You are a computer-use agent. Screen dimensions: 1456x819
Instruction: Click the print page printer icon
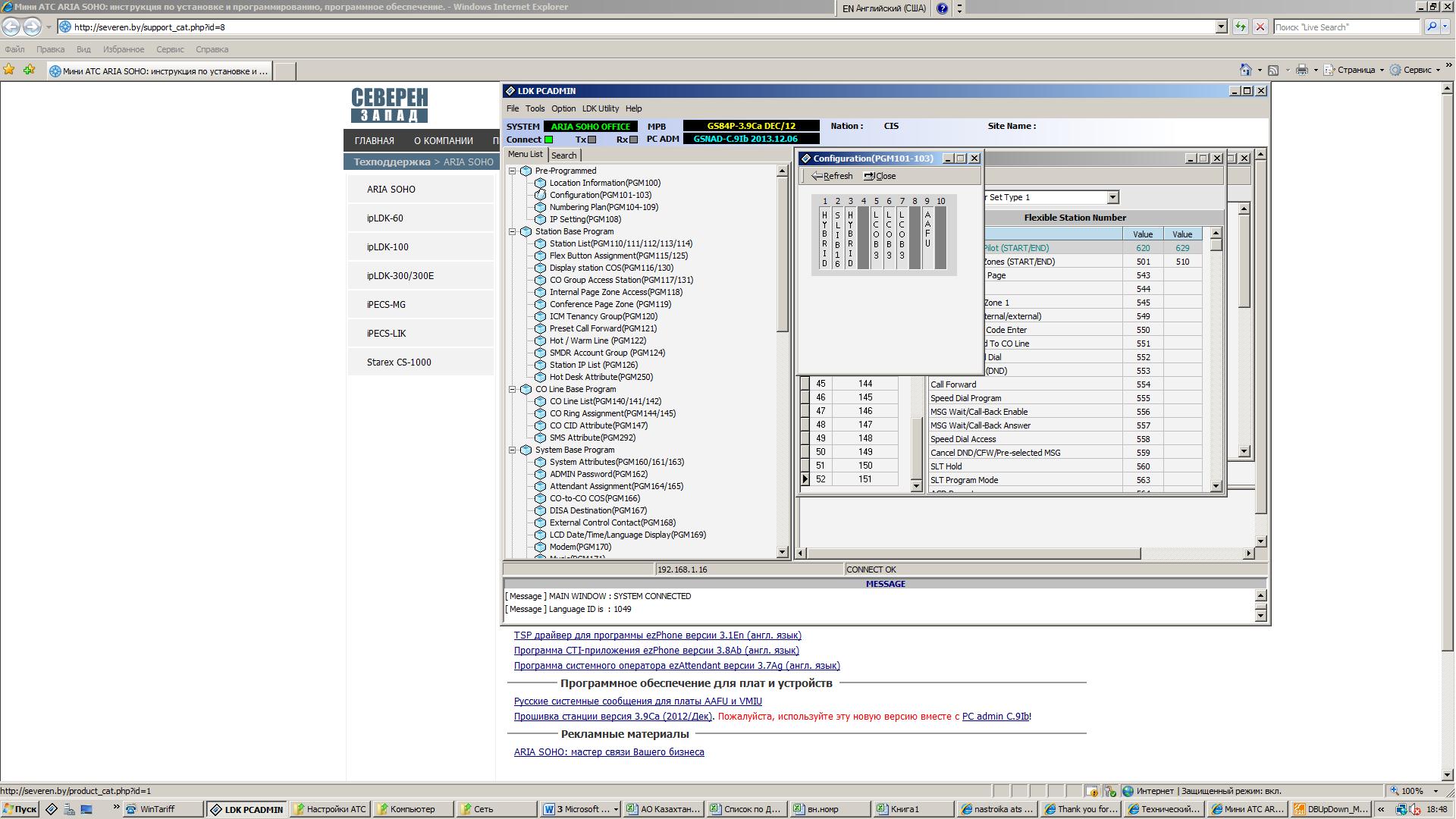[1302, 70]
